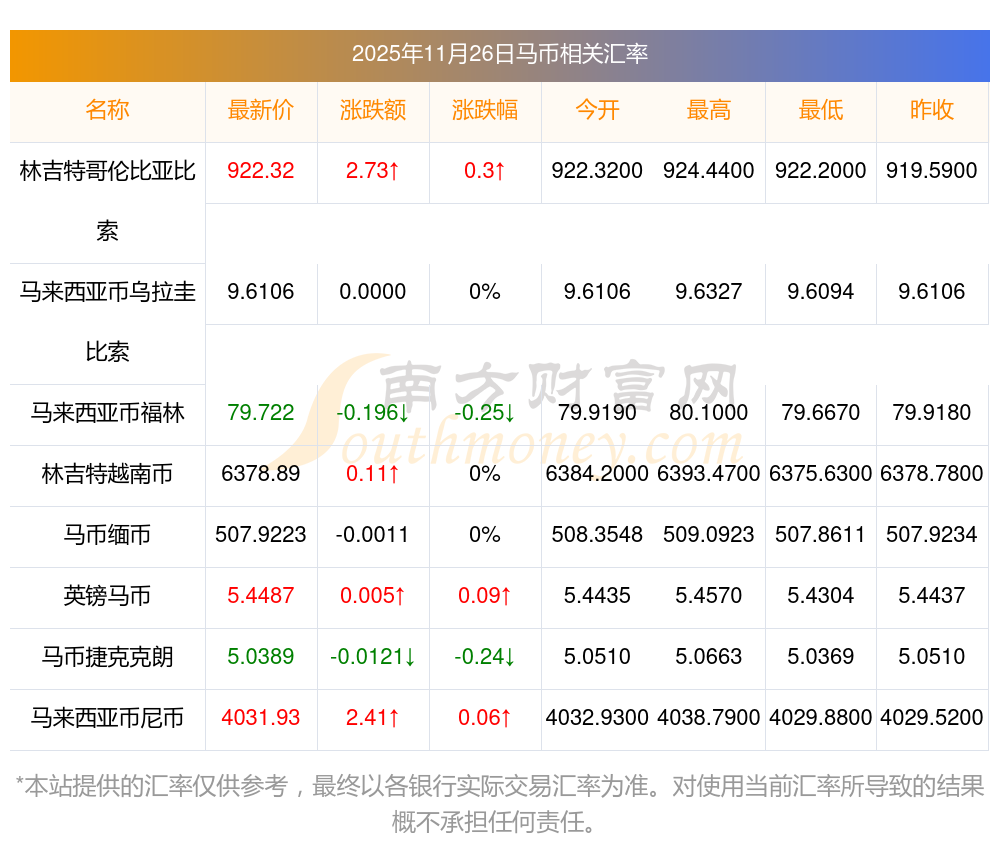Select the 林吉特越南币 row name
This screenshot has width=1000, height=853.
pyautogui.click(x=107, y=474)
